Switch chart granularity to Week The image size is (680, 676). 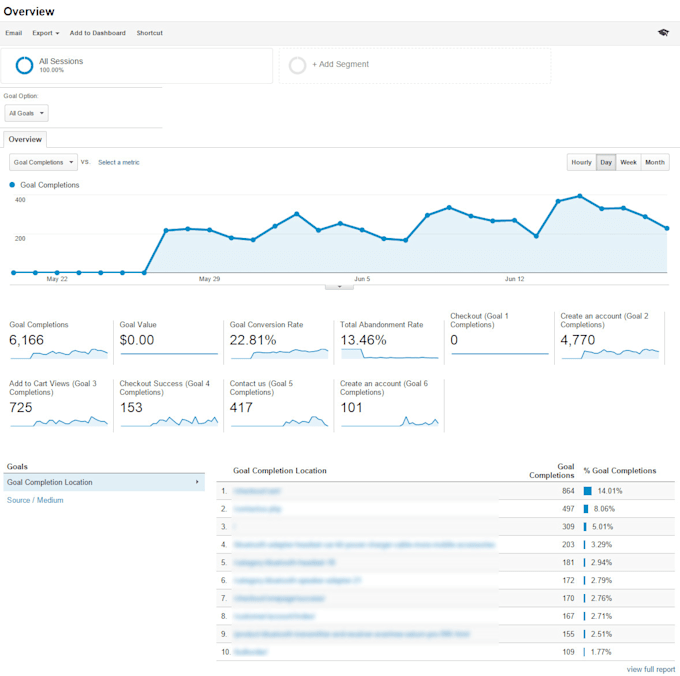pos(628,162)
